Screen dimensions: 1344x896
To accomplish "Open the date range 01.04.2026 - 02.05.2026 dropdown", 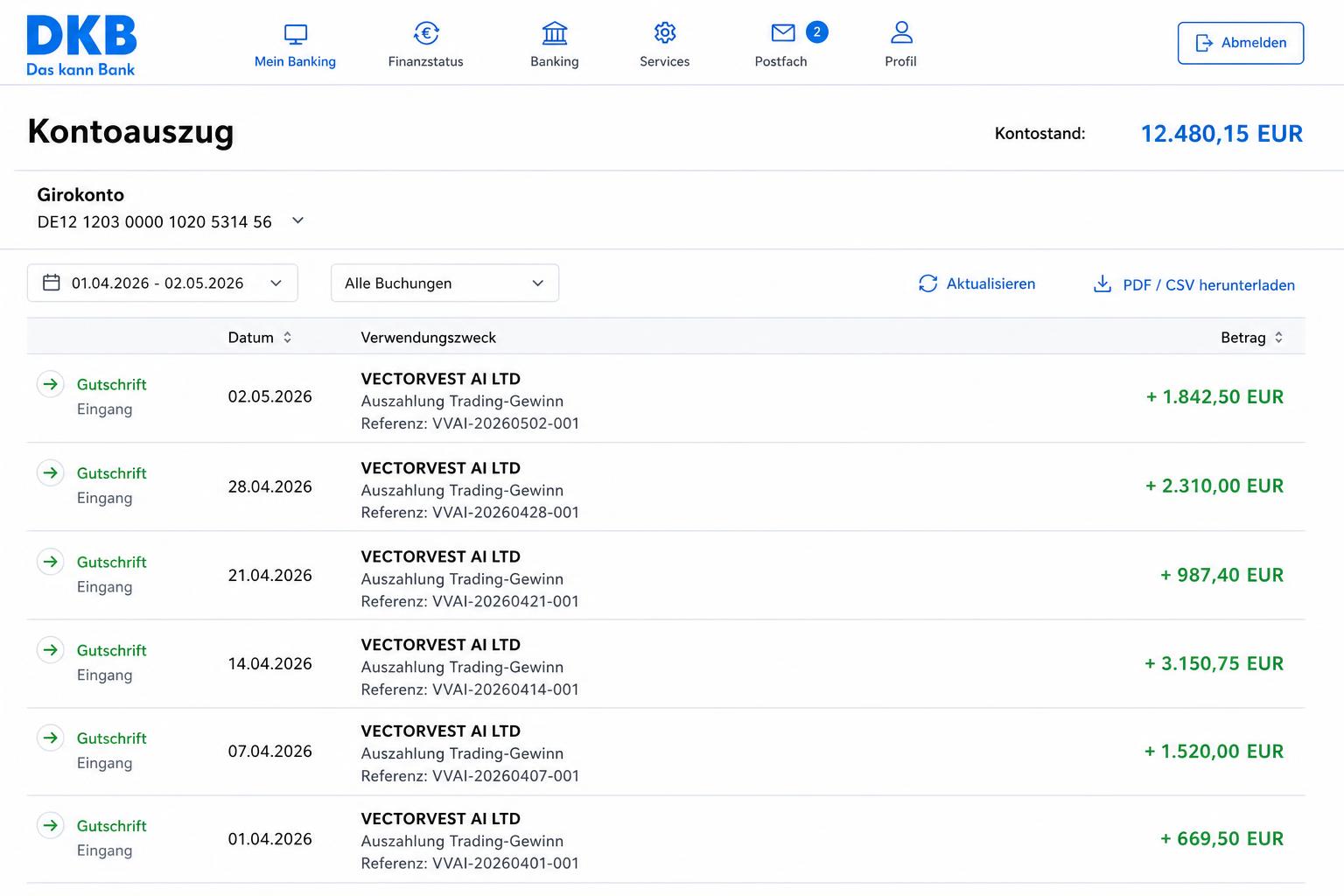I will click(x=163, y=283).
